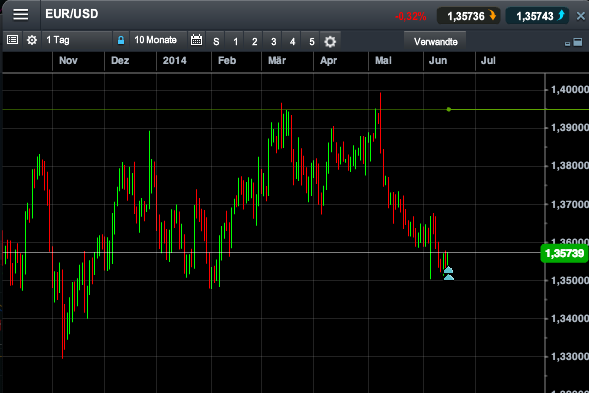Click the minimize panel icon
This screenshot has height=393, width=589.
click(x=567, y=44)
